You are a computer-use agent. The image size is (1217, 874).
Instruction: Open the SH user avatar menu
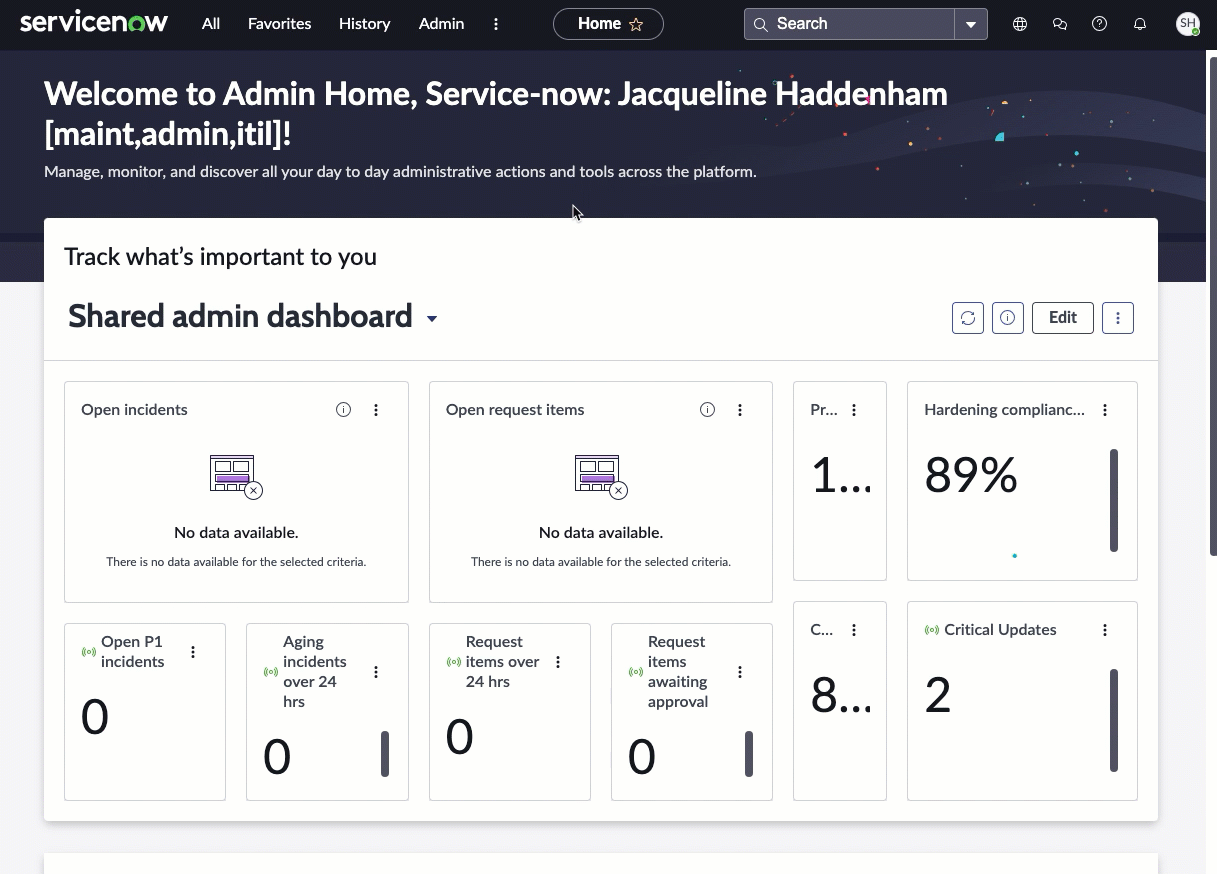click(1187, 24)
